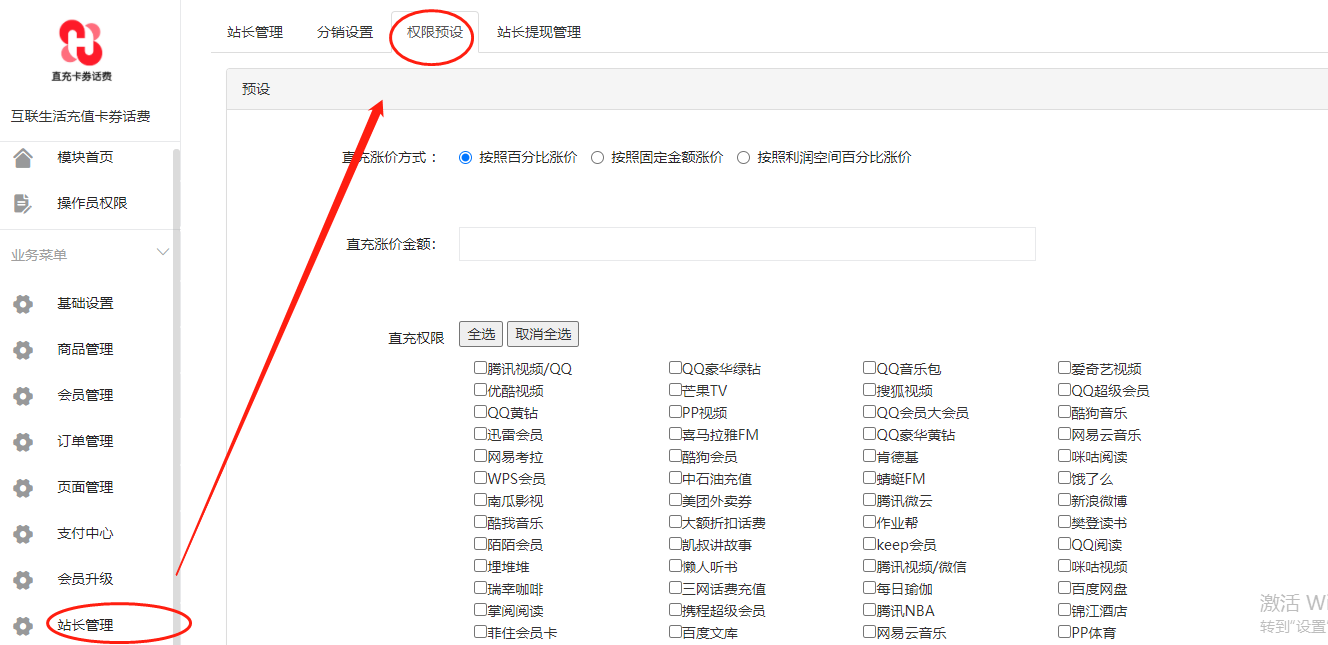Go to 基础设置 menu

(85, 303)
